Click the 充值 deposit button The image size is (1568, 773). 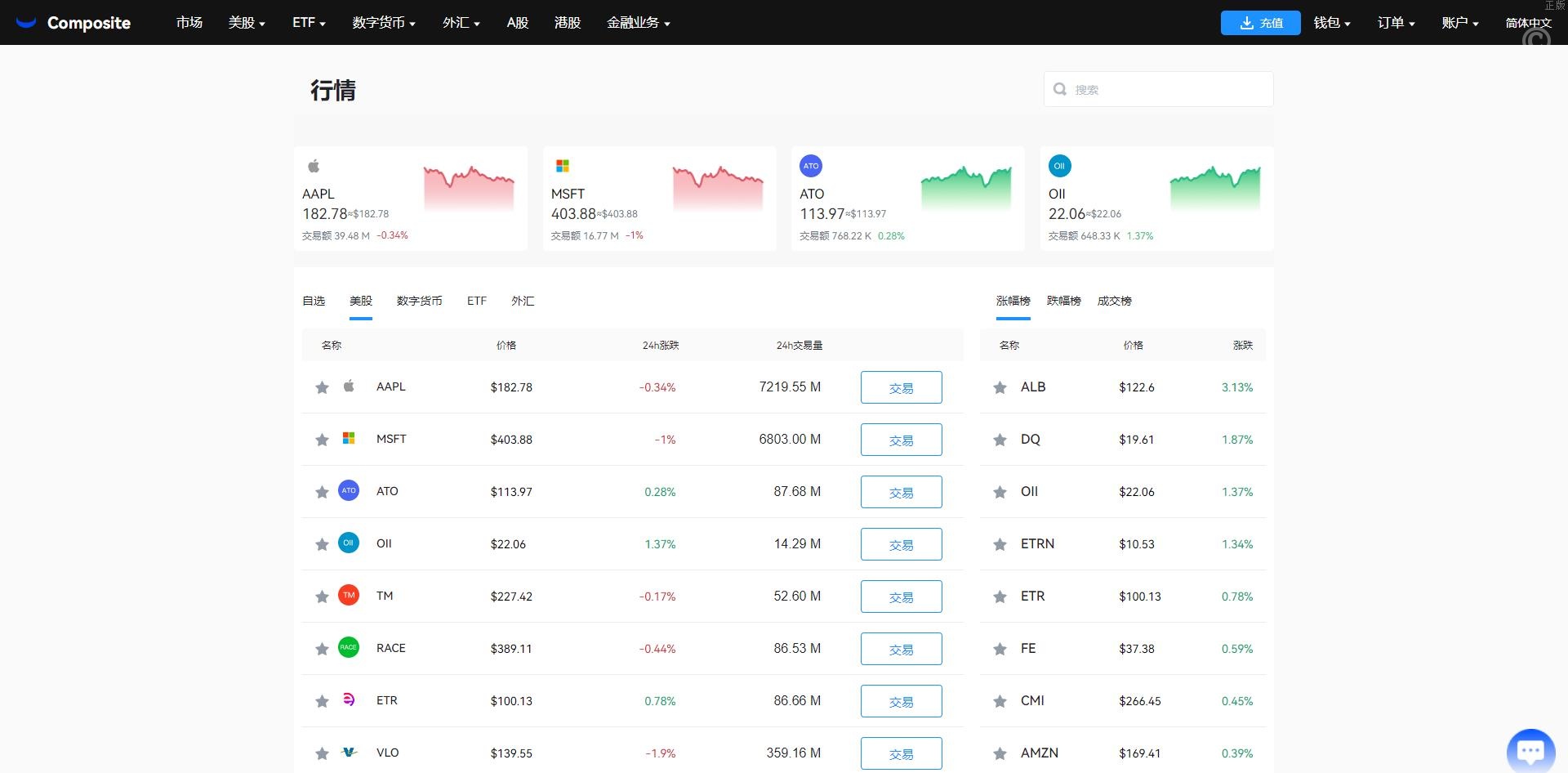pyautogui.click(x=1260, y=22)
